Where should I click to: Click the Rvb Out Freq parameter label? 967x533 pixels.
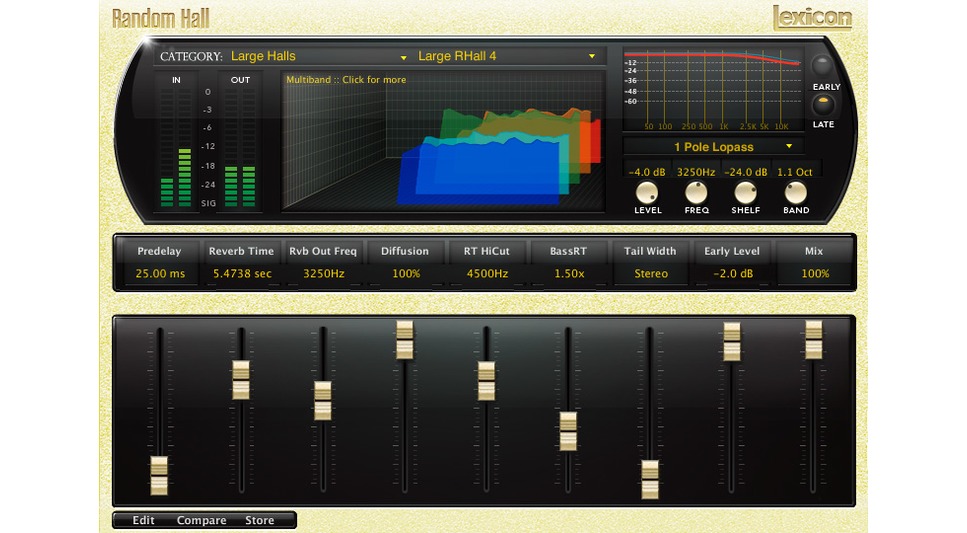click(323, 251)
